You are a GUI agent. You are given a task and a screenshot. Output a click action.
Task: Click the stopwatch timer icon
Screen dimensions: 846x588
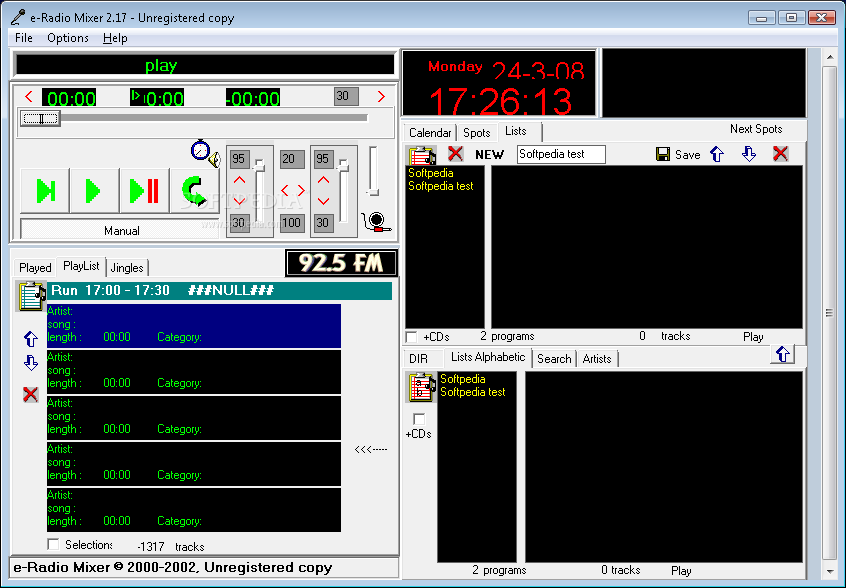click(200, 151)
